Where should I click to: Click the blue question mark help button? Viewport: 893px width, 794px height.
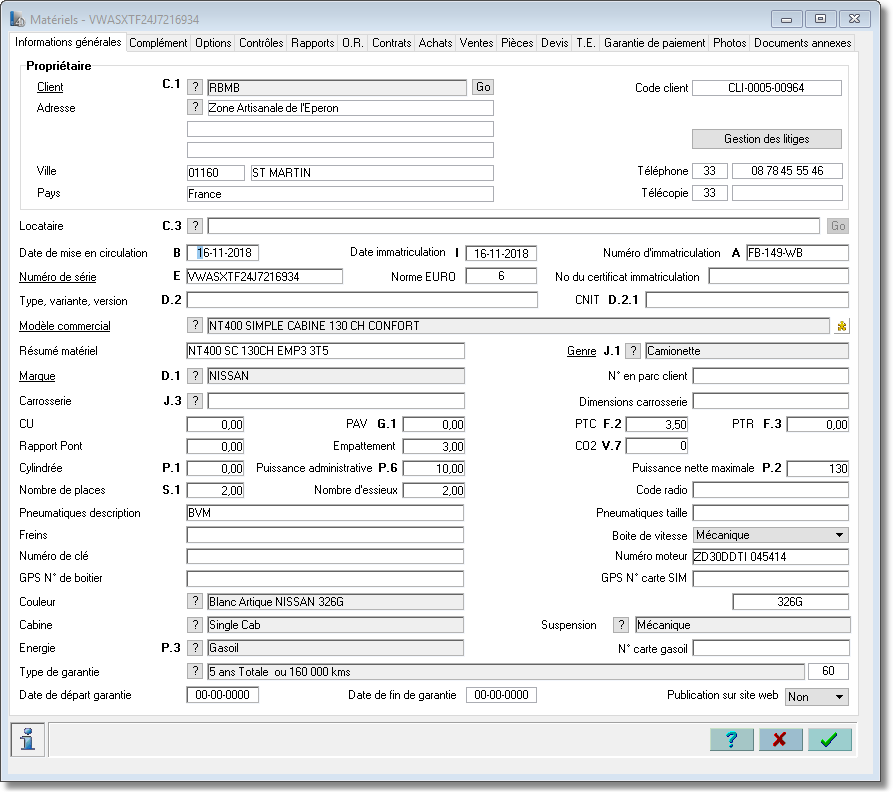[x=731, y=739]
